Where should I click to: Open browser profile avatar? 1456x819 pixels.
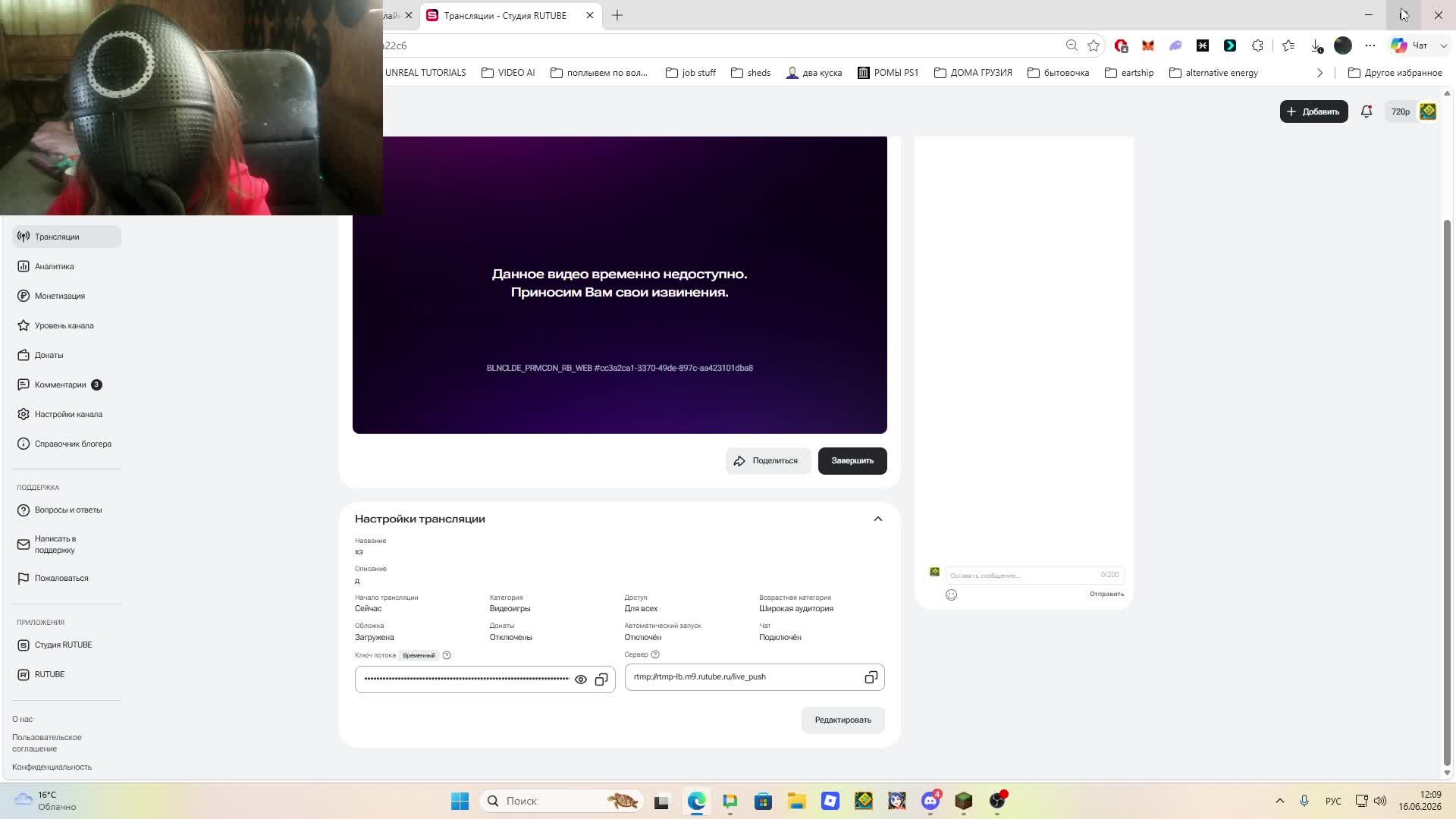click(x=1343, y=45)
